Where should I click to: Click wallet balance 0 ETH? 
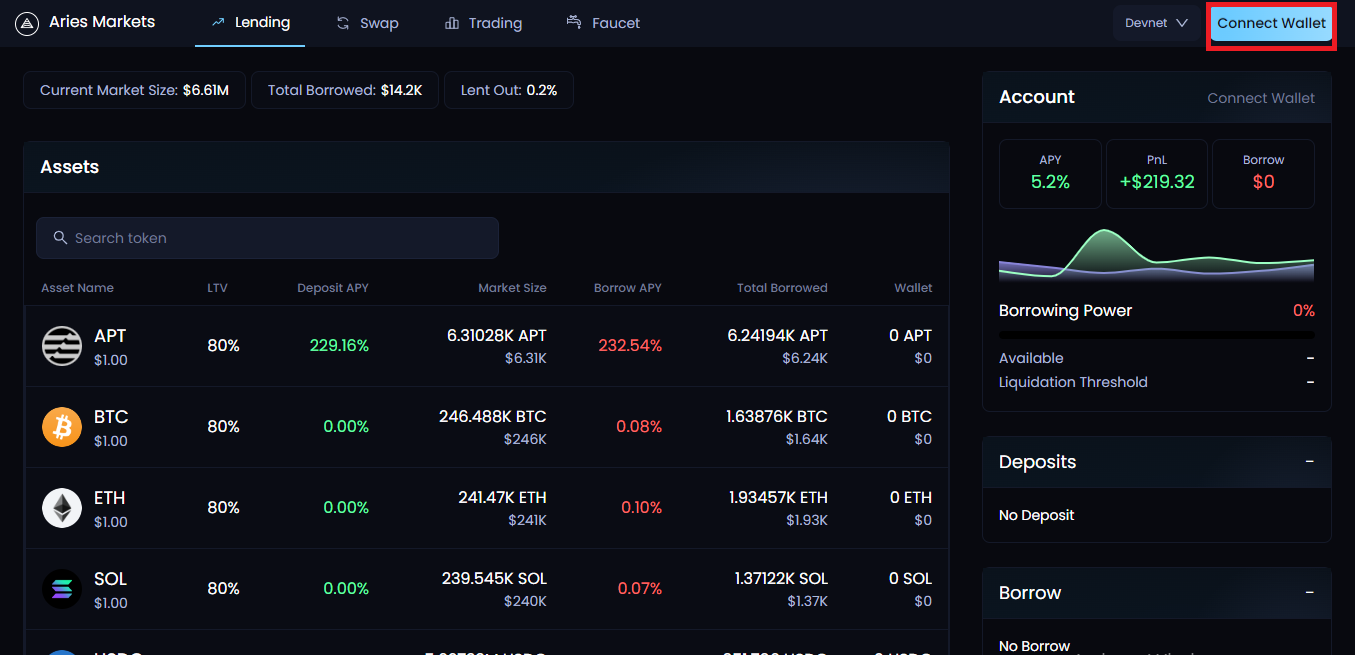(911, 498)
